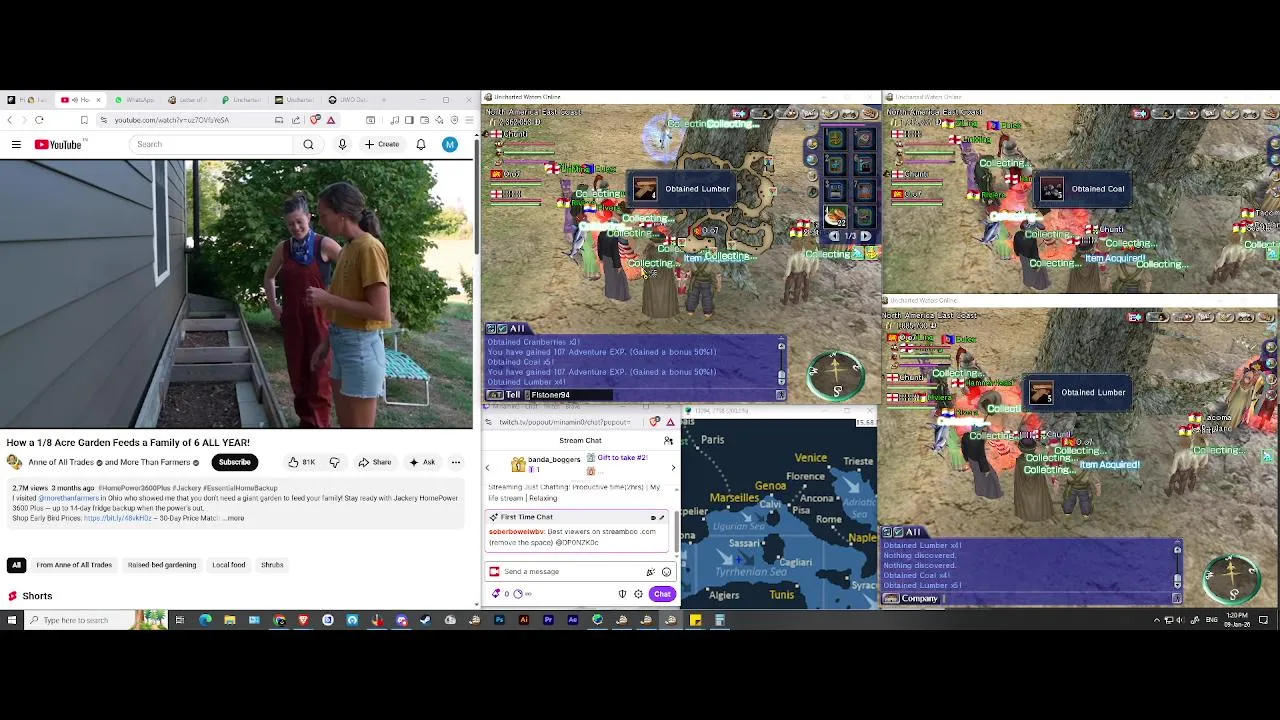The height and width of the screenshot is (720, 1280).
Task: Open the Windows Start menu
Action: (x=11, y=620)
